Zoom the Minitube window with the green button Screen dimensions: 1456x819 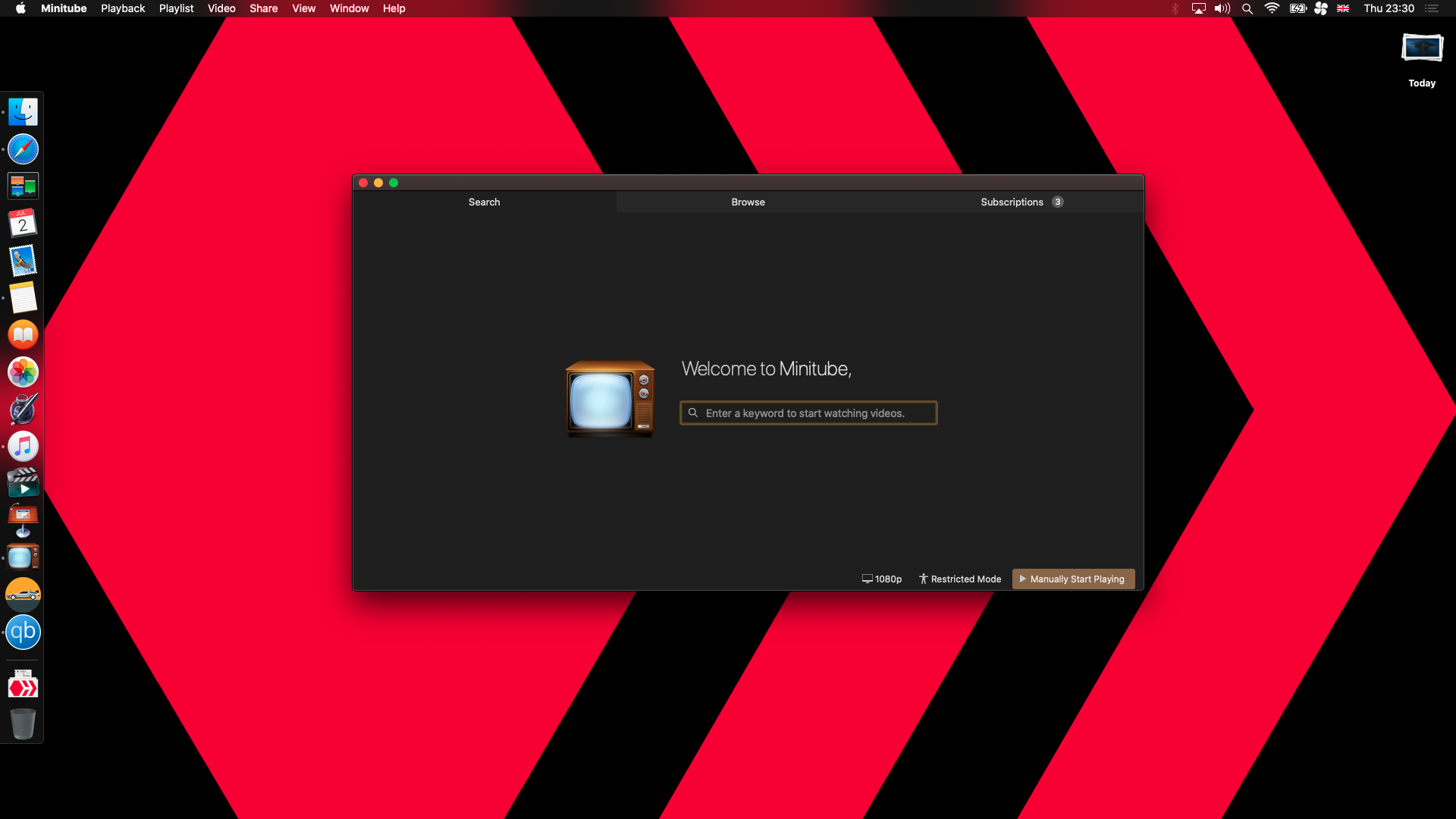coord(394,183)
